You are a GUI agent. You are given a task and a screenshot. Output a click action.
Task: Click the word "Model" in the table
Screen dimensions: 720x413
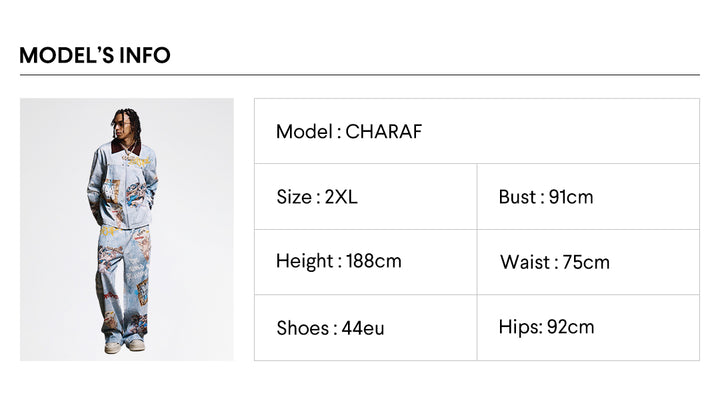[x=304, y=131]
